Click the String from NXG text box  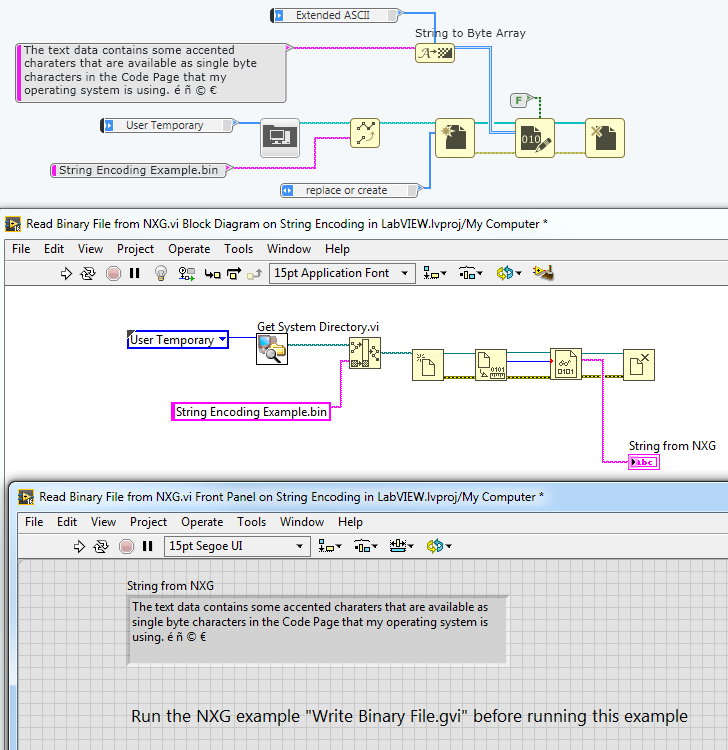pos(317,628)
